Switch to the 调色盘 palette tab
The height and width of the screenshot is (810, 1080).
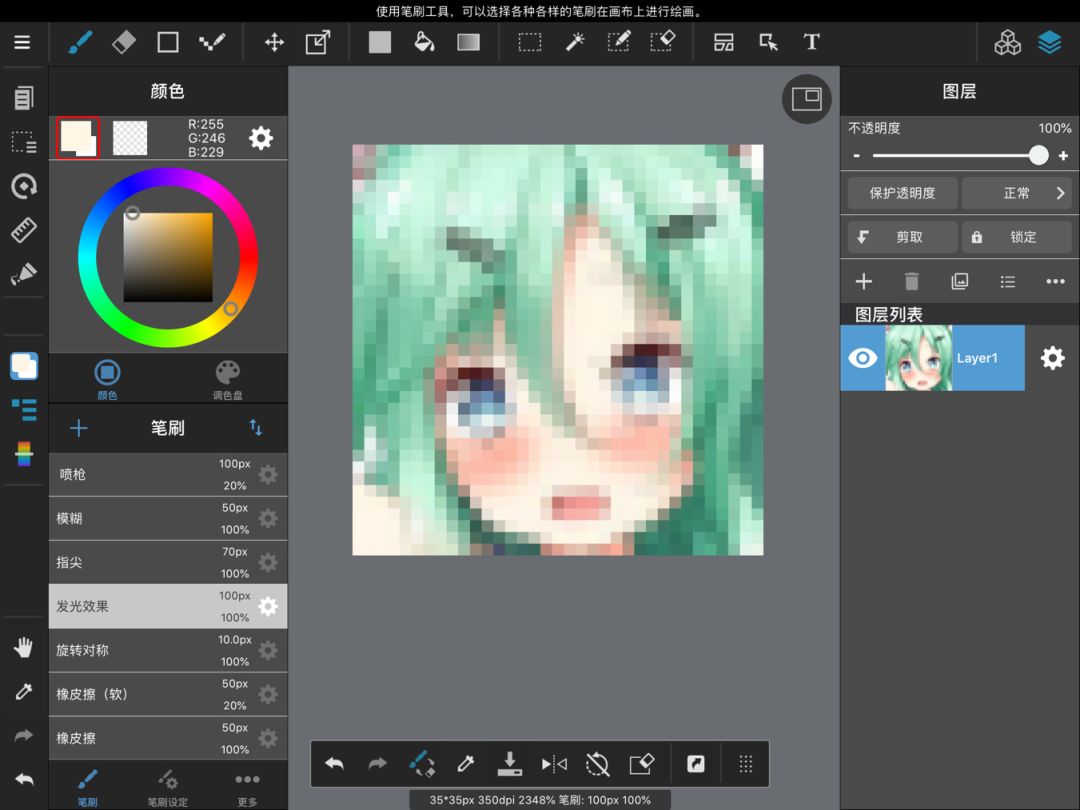(227, 380)
